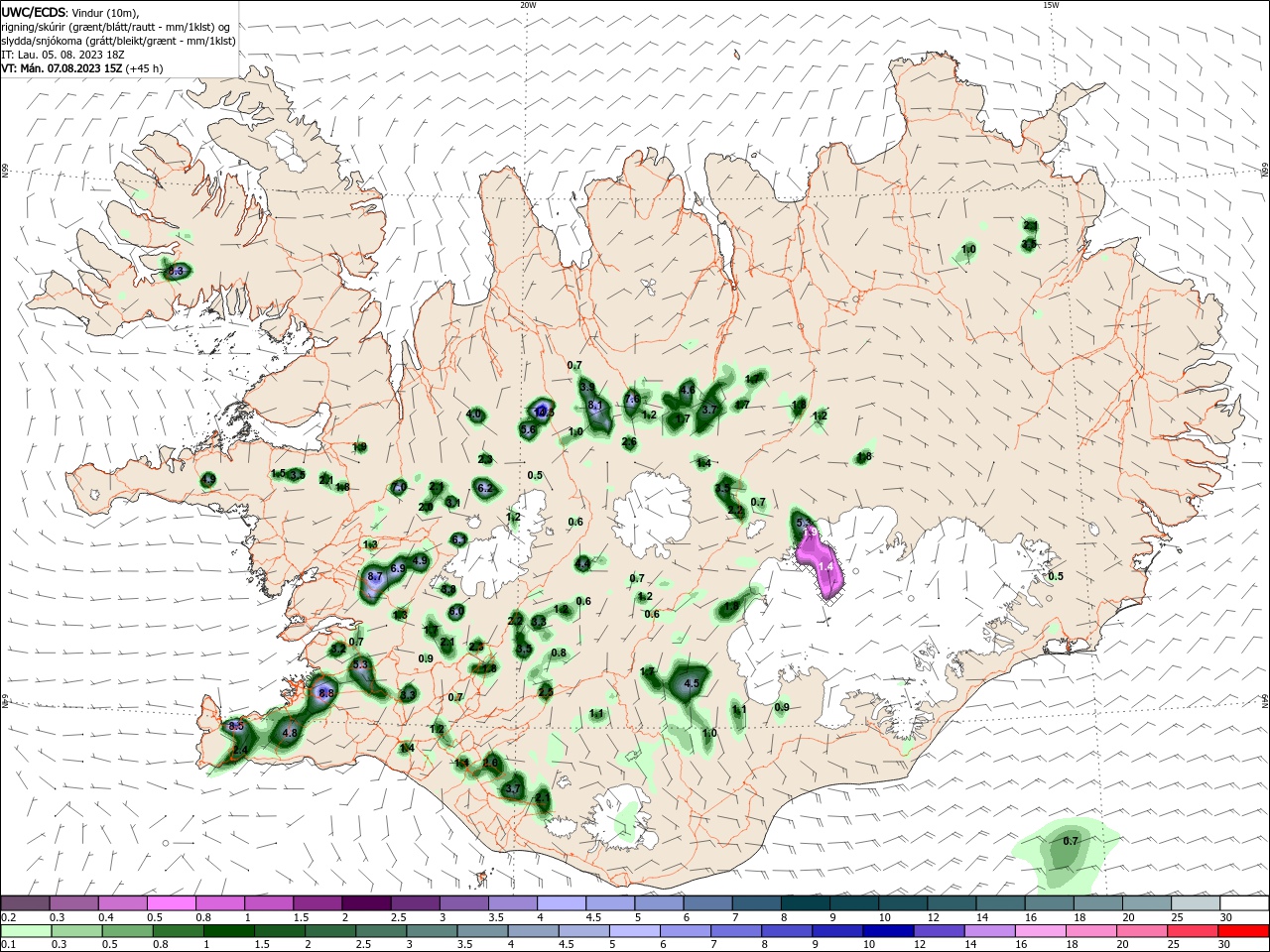Click the 4.5 value inside the map's green cell

click(693, 683)
